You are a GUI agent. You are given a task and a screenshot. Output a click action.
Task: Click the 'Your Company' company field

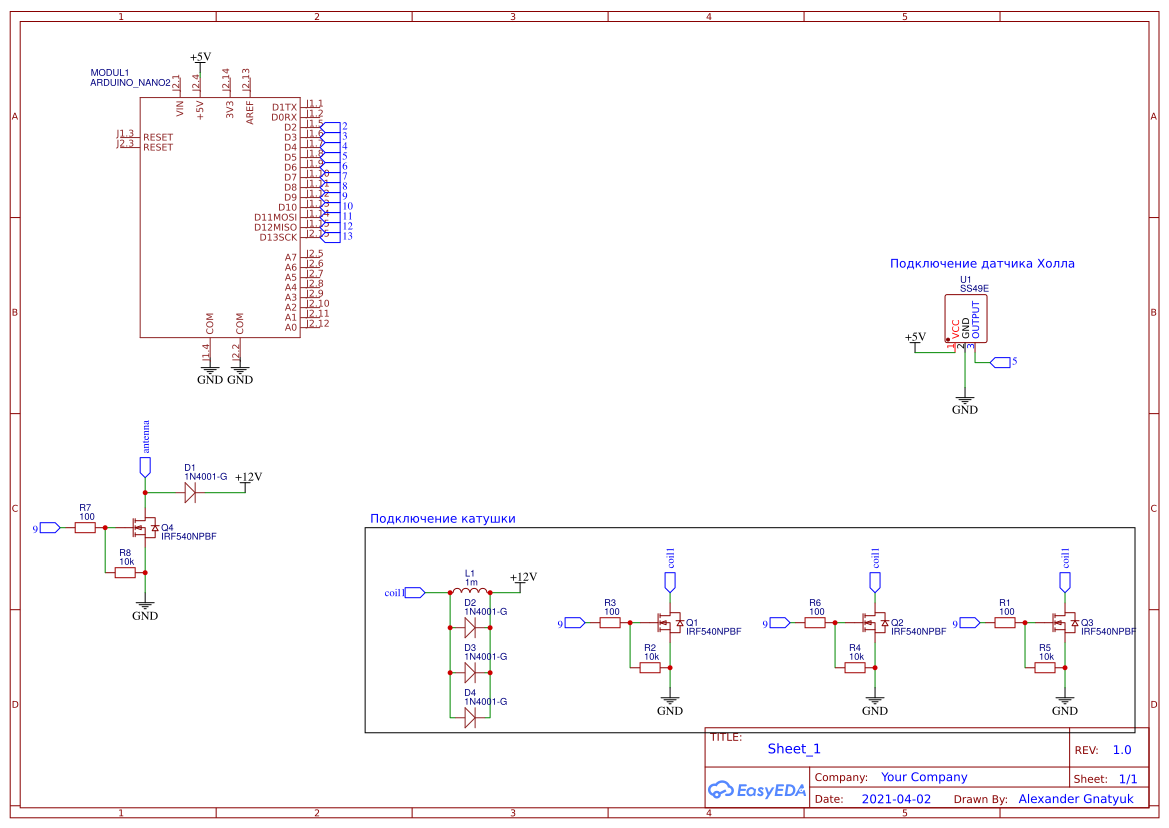click(924, 777)
